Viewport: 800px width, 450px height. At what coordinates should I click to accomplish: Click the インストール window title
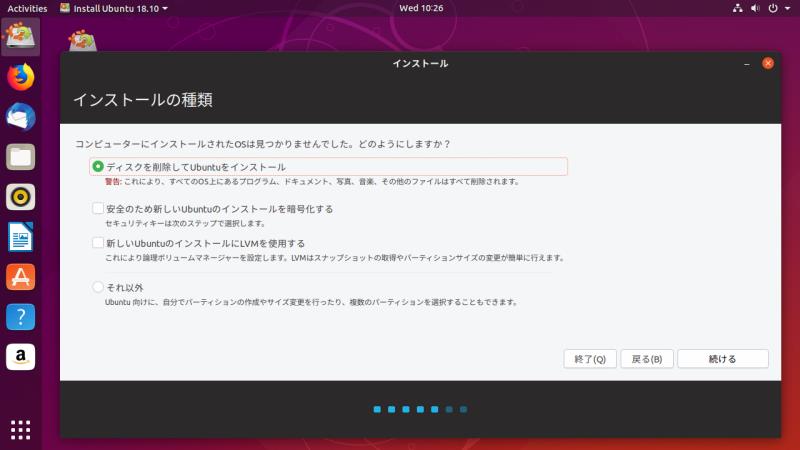(420, 64)
